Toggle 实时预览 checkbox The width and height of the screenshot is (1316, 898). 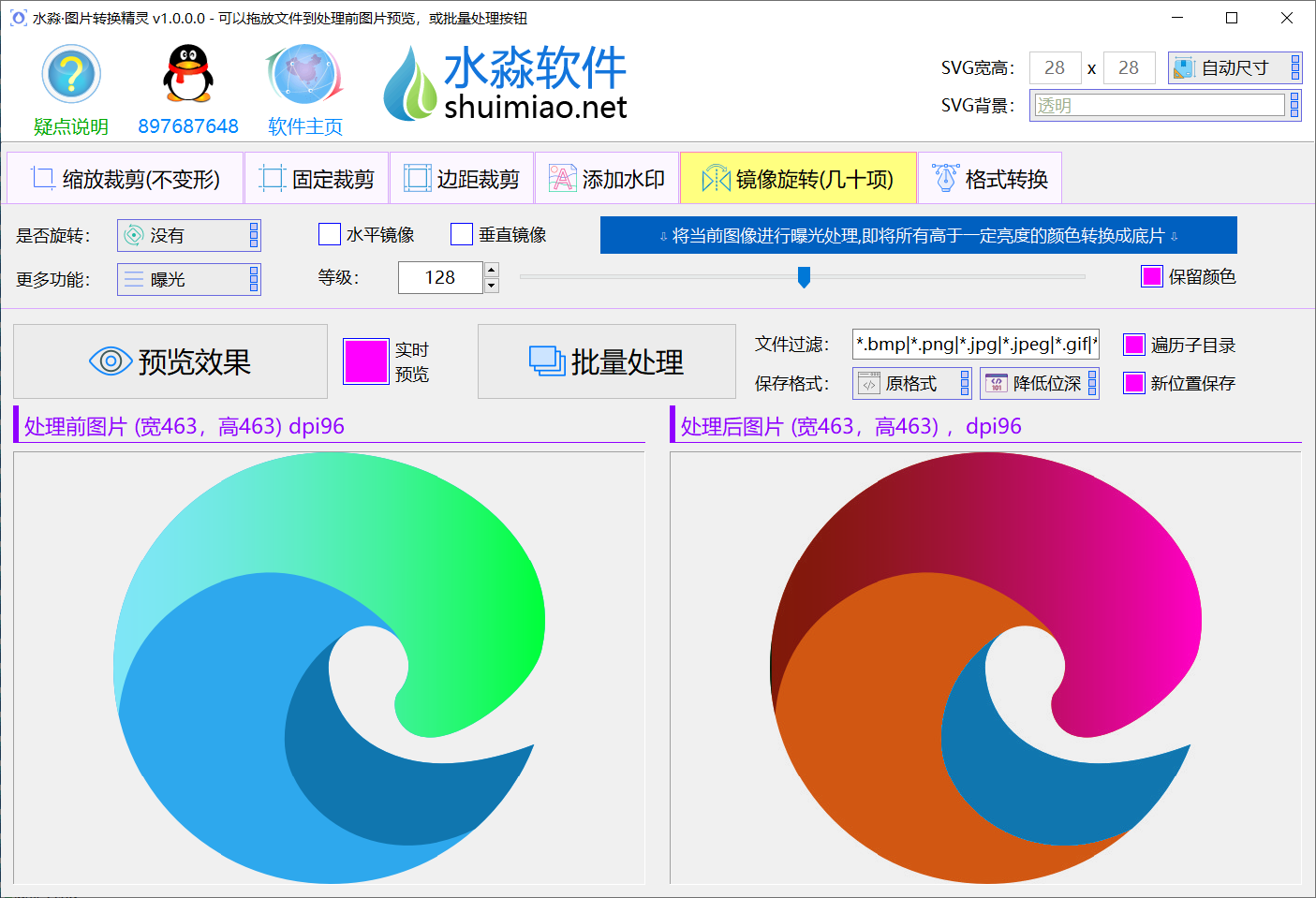pyautogui.click(x=365, y=361)
